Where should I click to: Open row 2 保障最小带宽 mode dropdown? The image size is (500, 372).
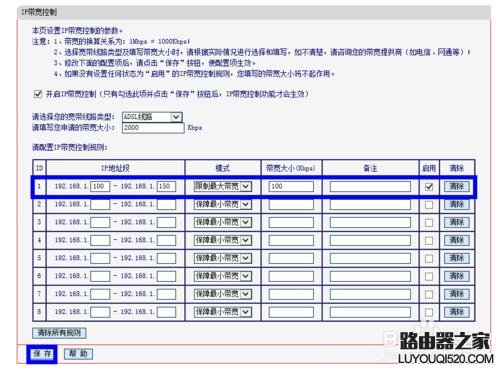222,204
